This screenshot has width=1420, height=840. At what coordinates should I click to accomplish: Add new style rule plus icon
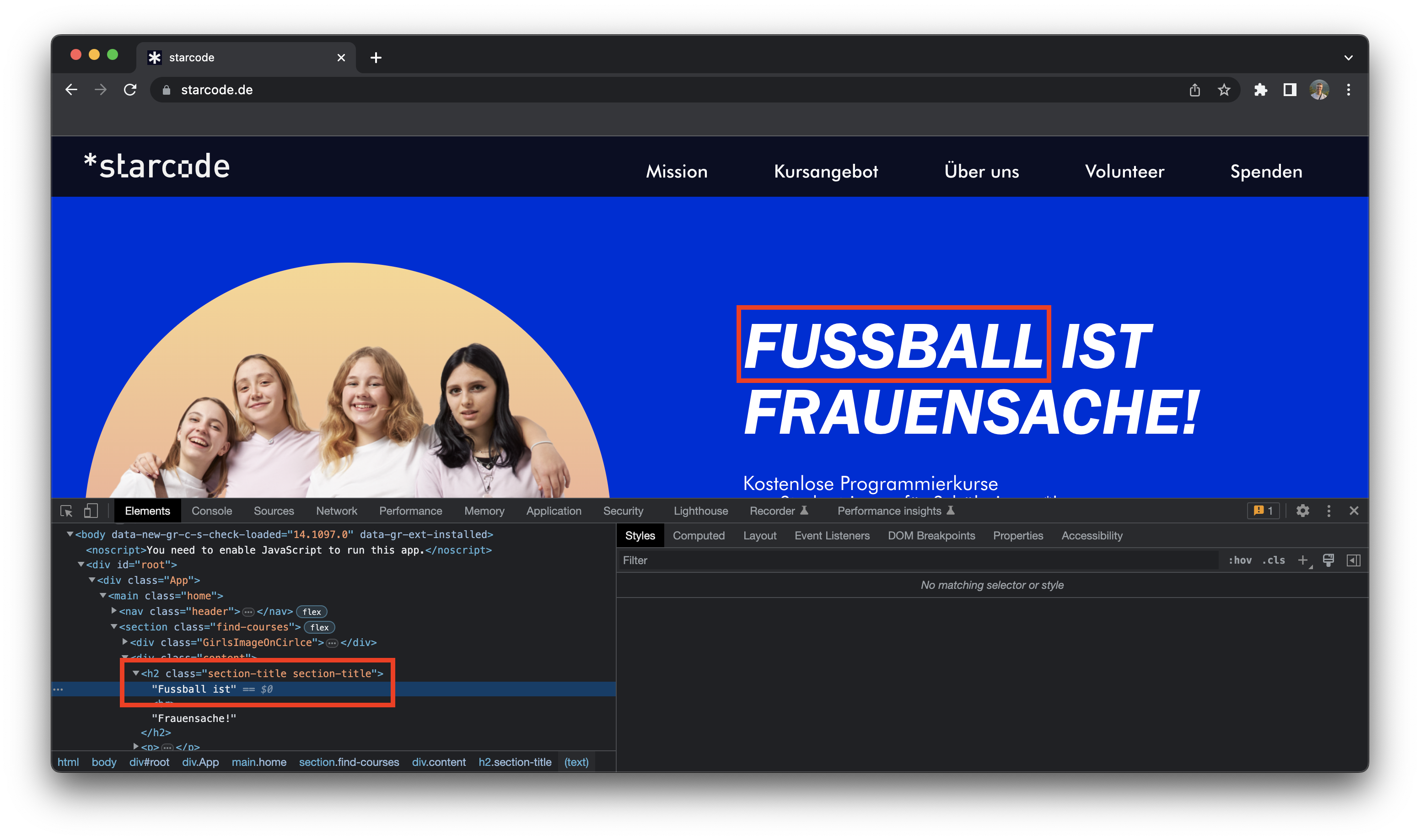coord(1303,560)
